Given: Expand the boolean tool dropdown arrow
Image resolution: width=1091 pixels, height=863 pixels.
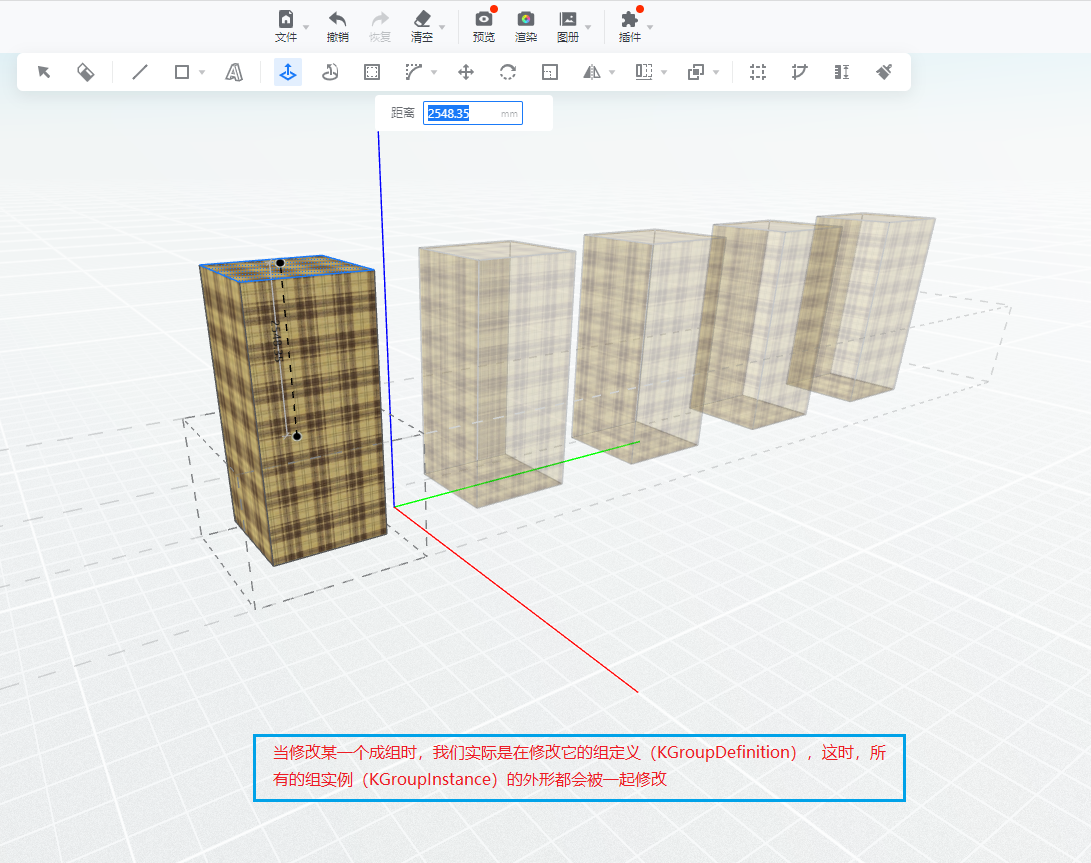Looking at the screenshot, I should [716, 72].
